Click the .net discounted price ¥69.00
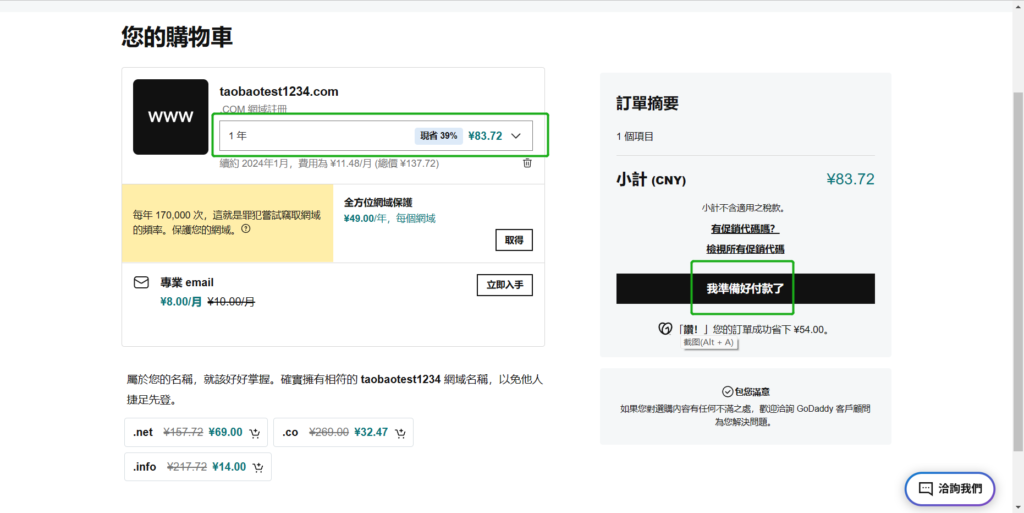 (x=225, y=433)
